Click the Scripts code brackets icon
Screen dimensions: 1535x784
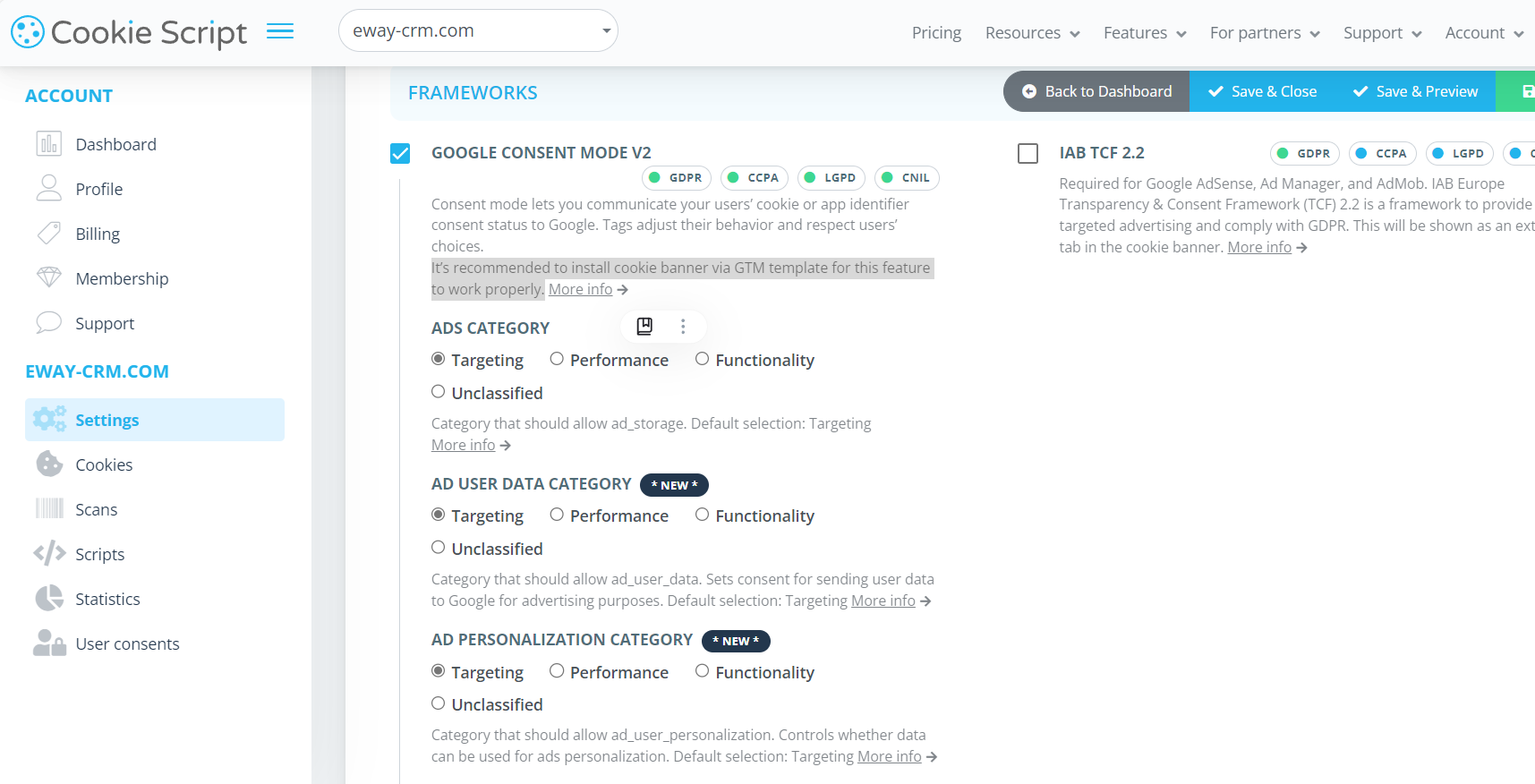click(49, 553)
